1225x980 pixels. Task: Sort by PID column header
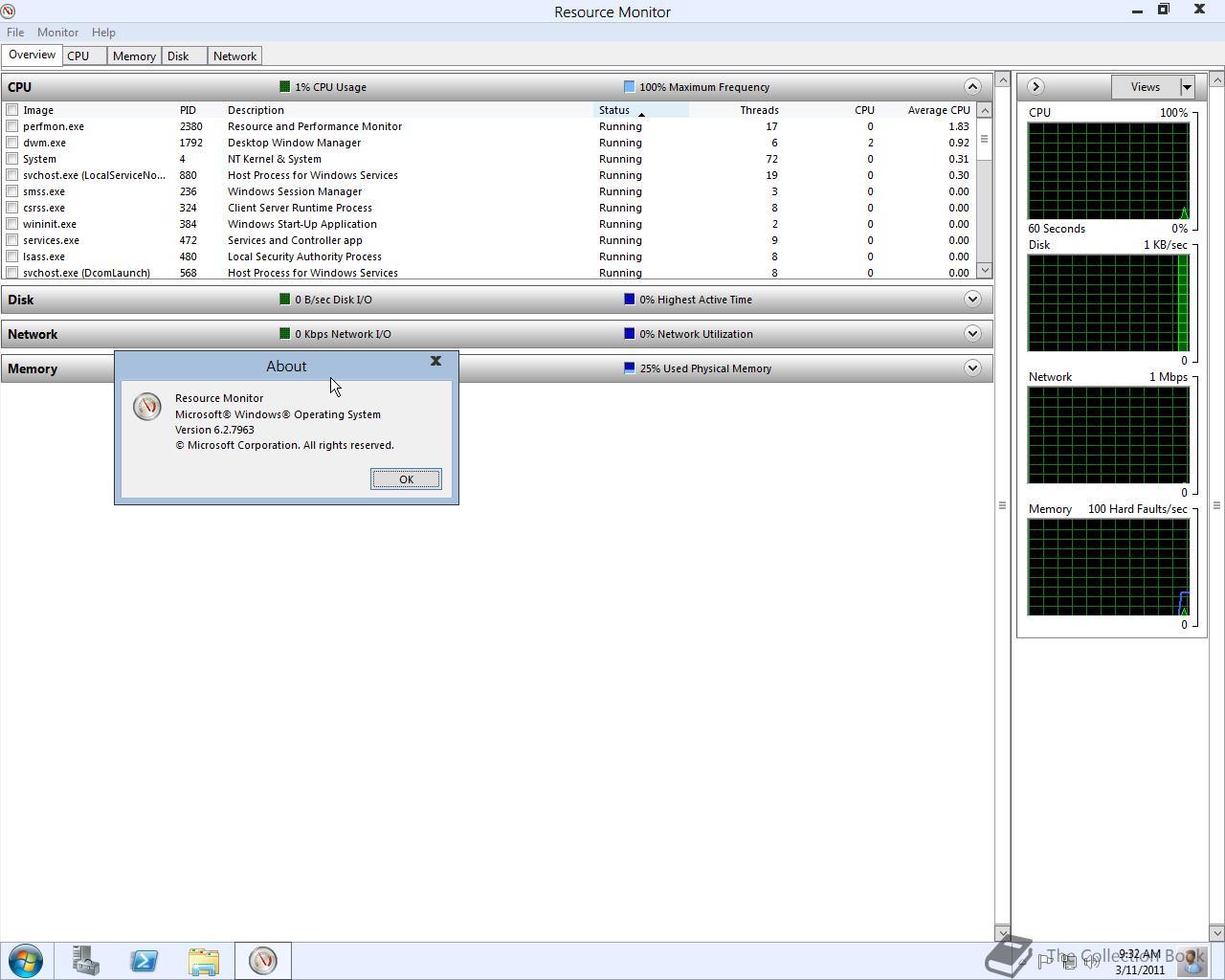coord(199,110)
